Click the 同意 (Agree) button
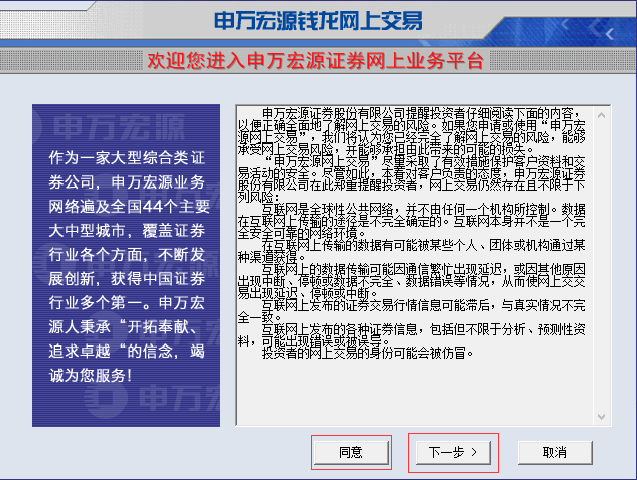The image size is (637, 480). [350, 452]
